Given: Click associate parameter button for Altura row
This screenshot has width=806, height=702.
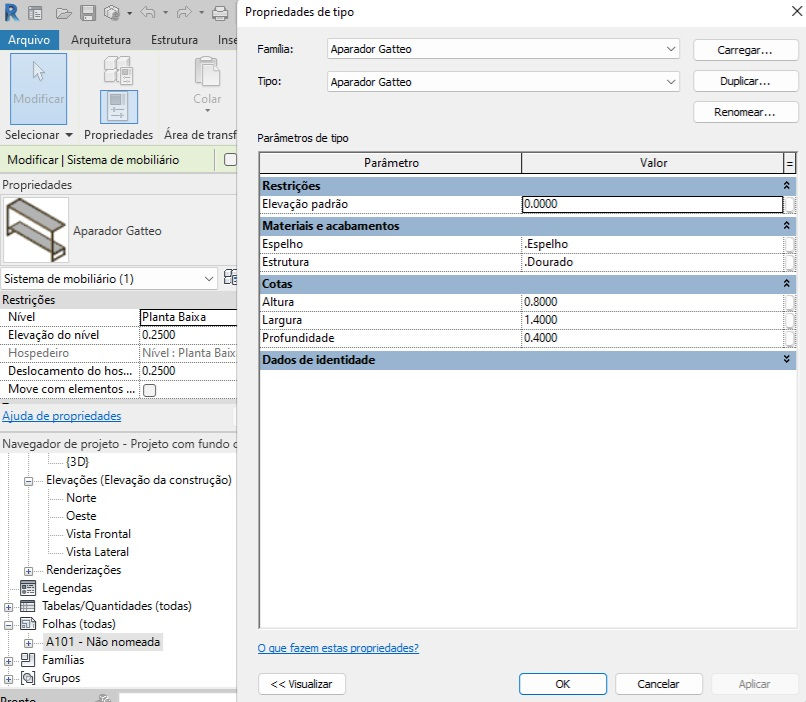Looking at the screenshot, I should click(790, 302).
